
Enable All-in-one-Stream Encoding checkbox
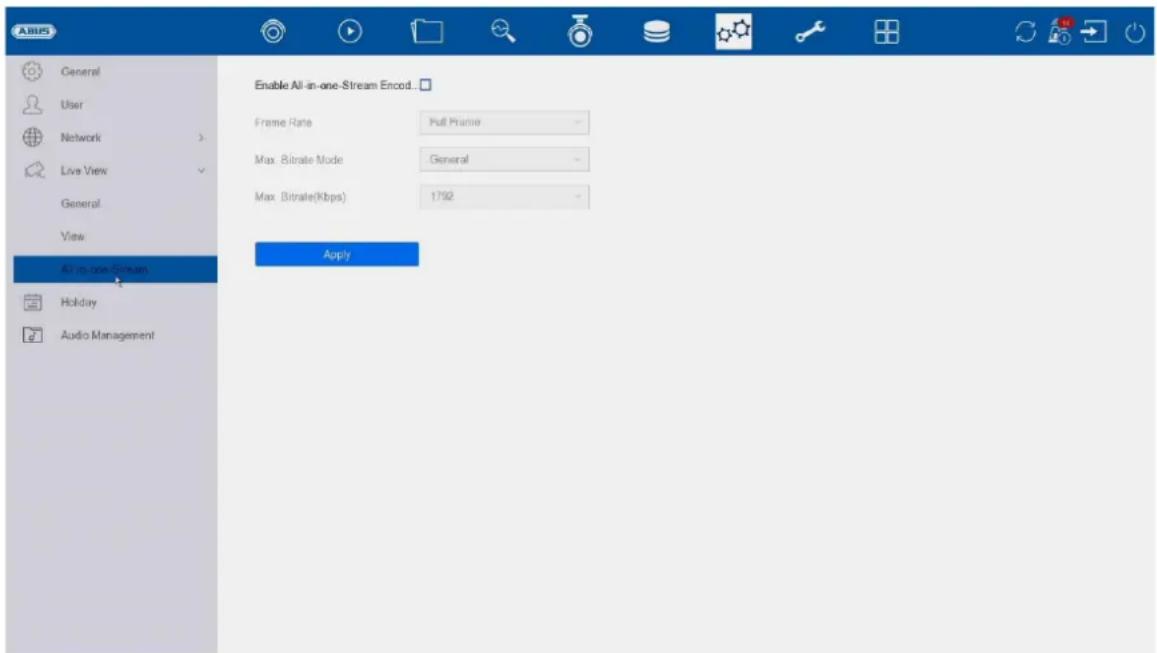point(426,85)
